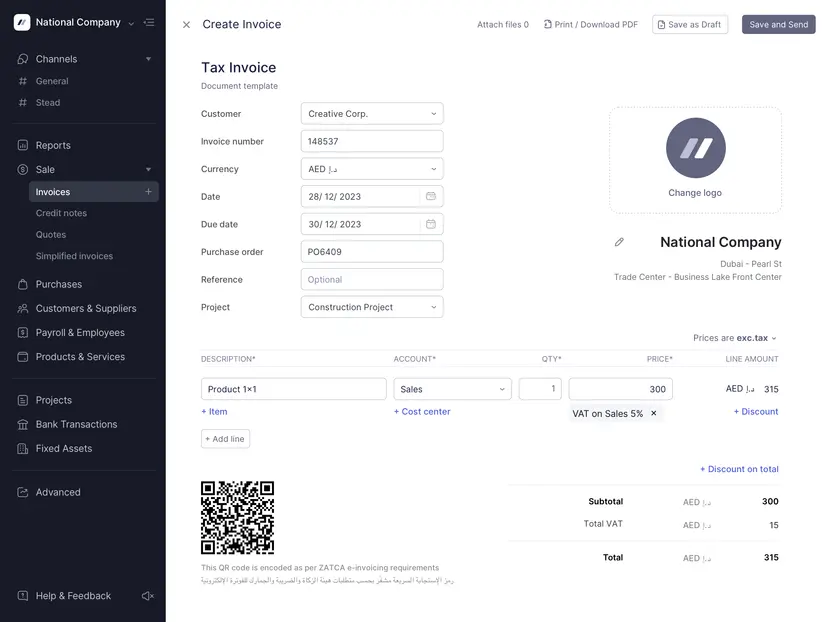This screenshot has height=622, width=828.
Task: Open the General channel
Action: coord(52,81)
